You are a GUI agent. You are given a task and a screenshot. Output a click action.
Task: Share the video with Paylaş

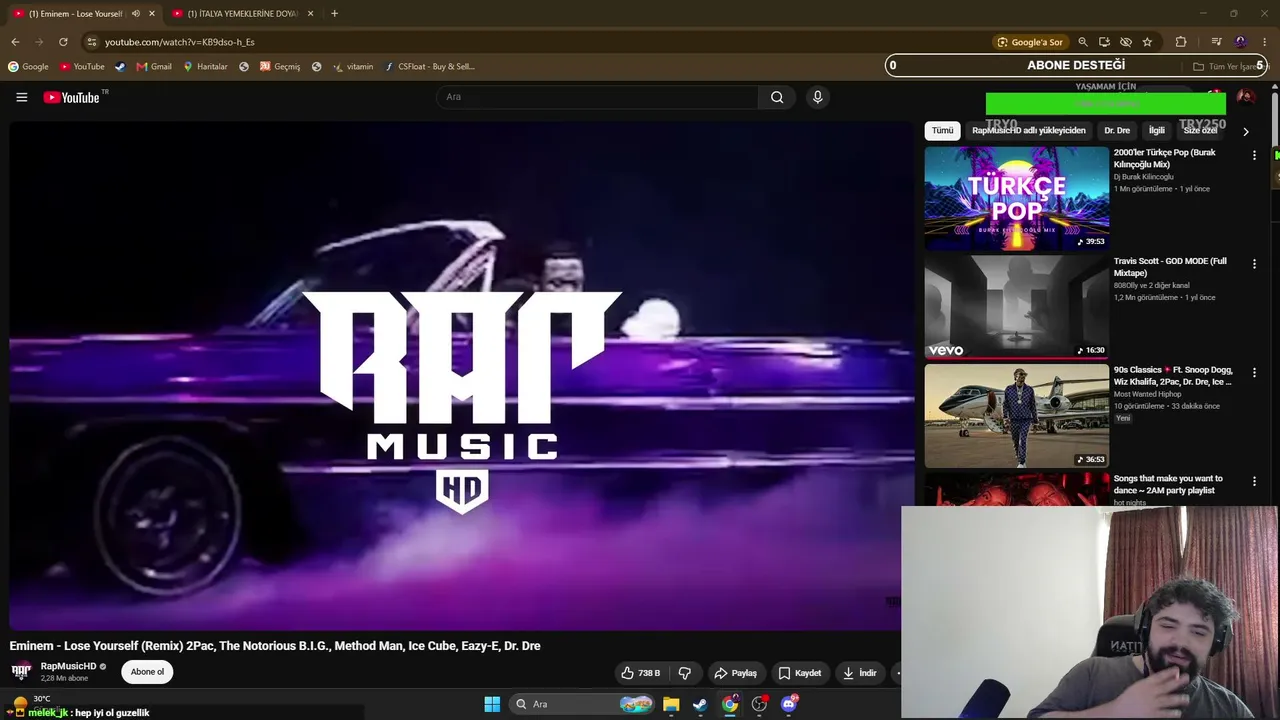(735, 673)
